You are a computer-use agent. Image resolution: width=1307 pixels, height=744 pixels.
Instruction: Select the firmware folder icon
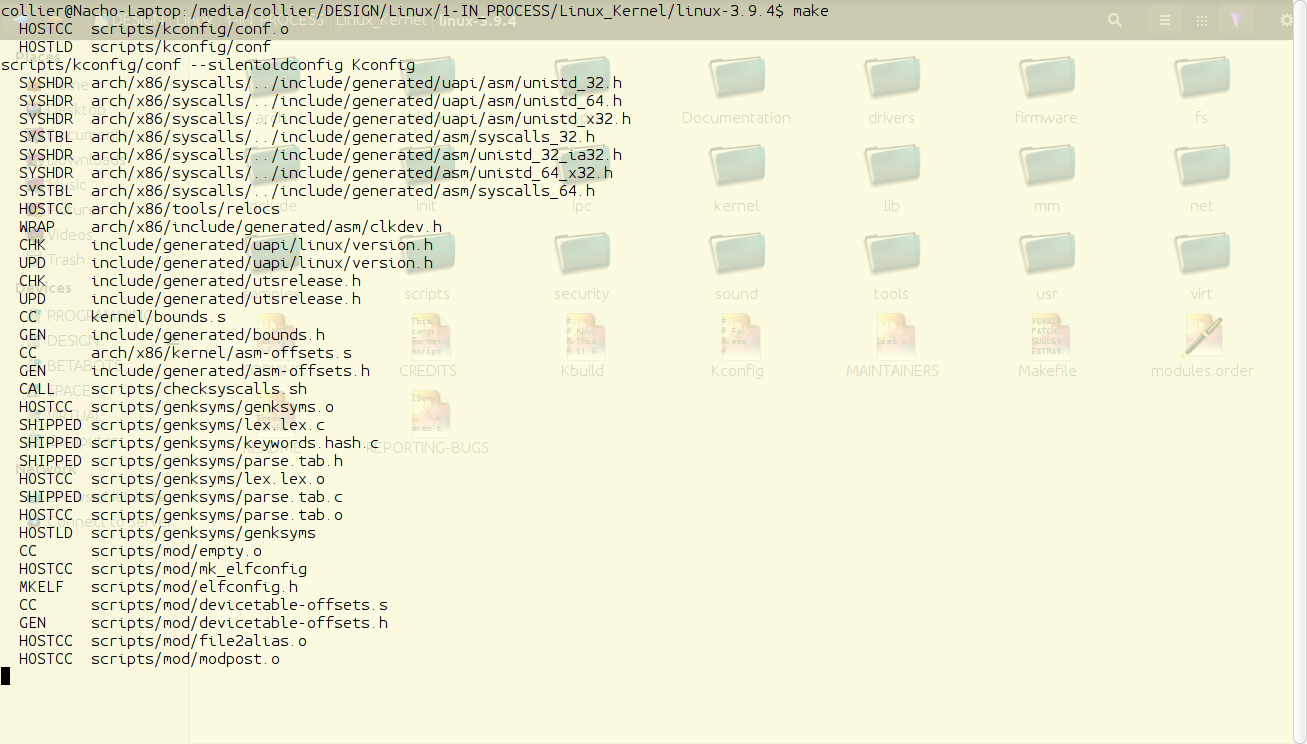tap(1046, 80)
